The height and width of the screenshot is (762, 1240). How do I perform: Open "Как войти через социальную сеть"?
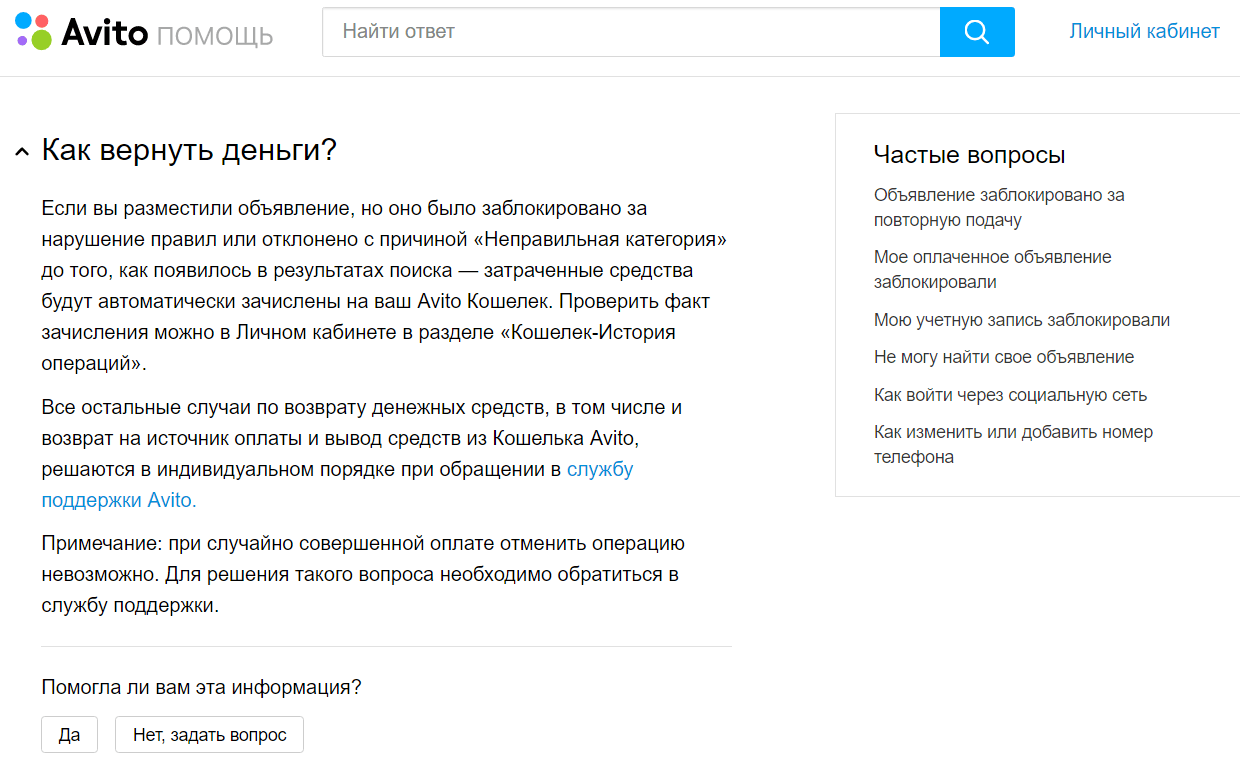(1010, 394)
